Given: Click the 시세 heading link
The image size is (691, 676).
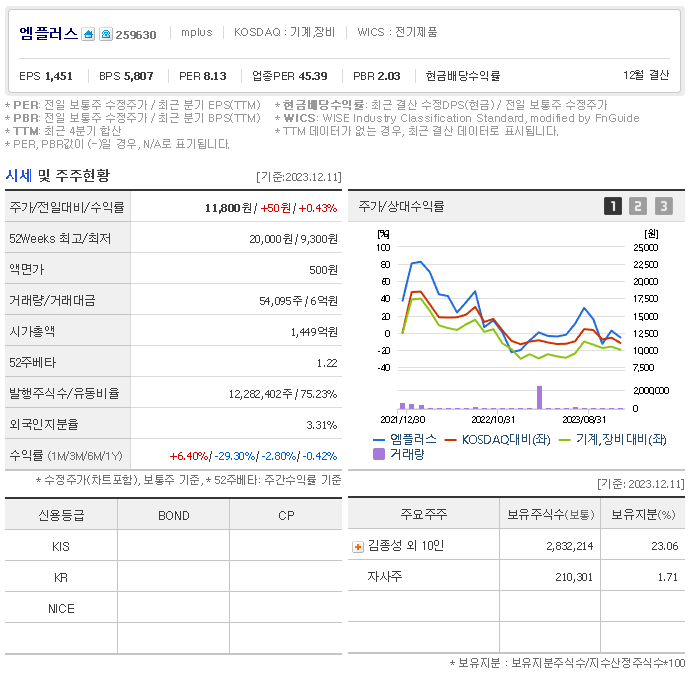Looking at the screenshot, I should point(19,175).
